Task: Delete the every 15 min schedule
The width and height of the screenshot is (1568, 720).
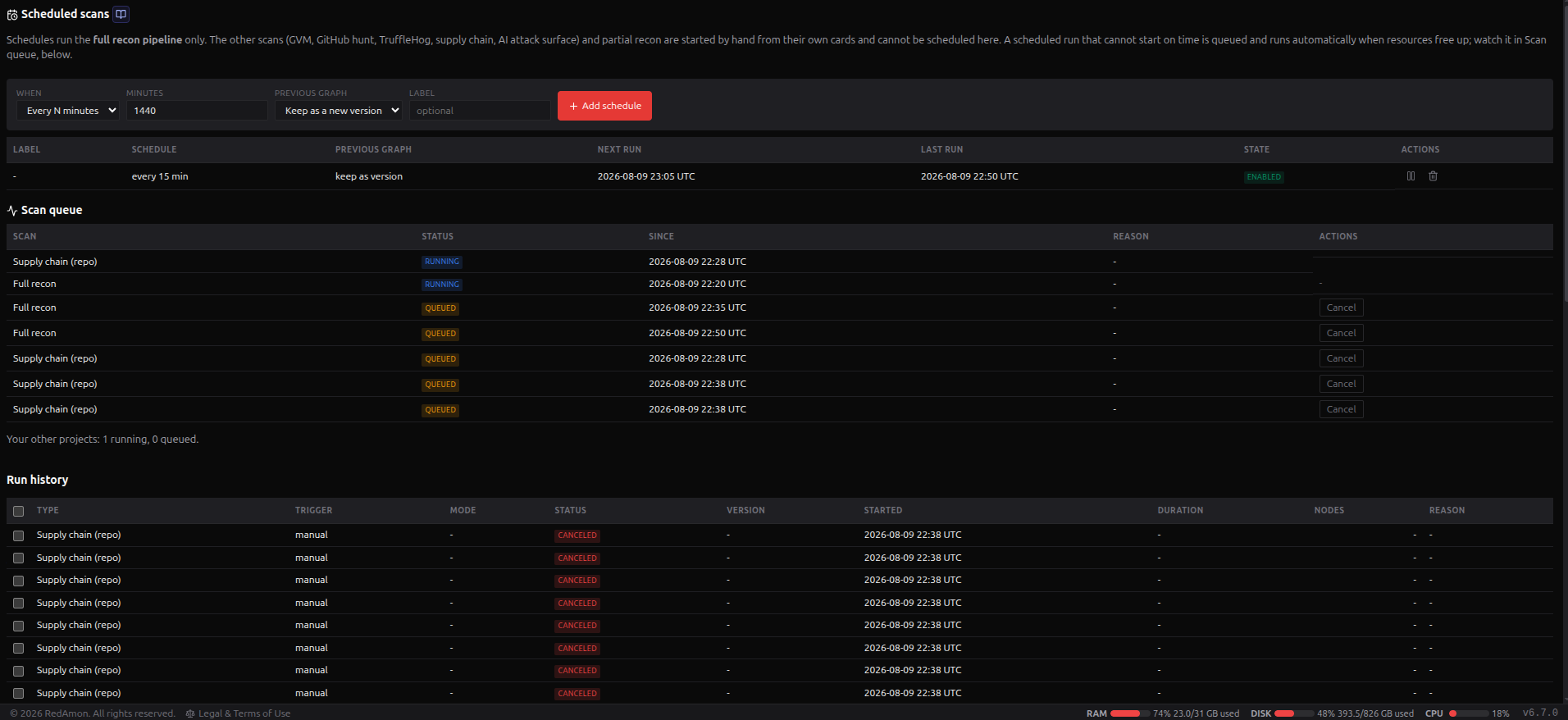Action: pyautogui.click(x=1433, y=176)
